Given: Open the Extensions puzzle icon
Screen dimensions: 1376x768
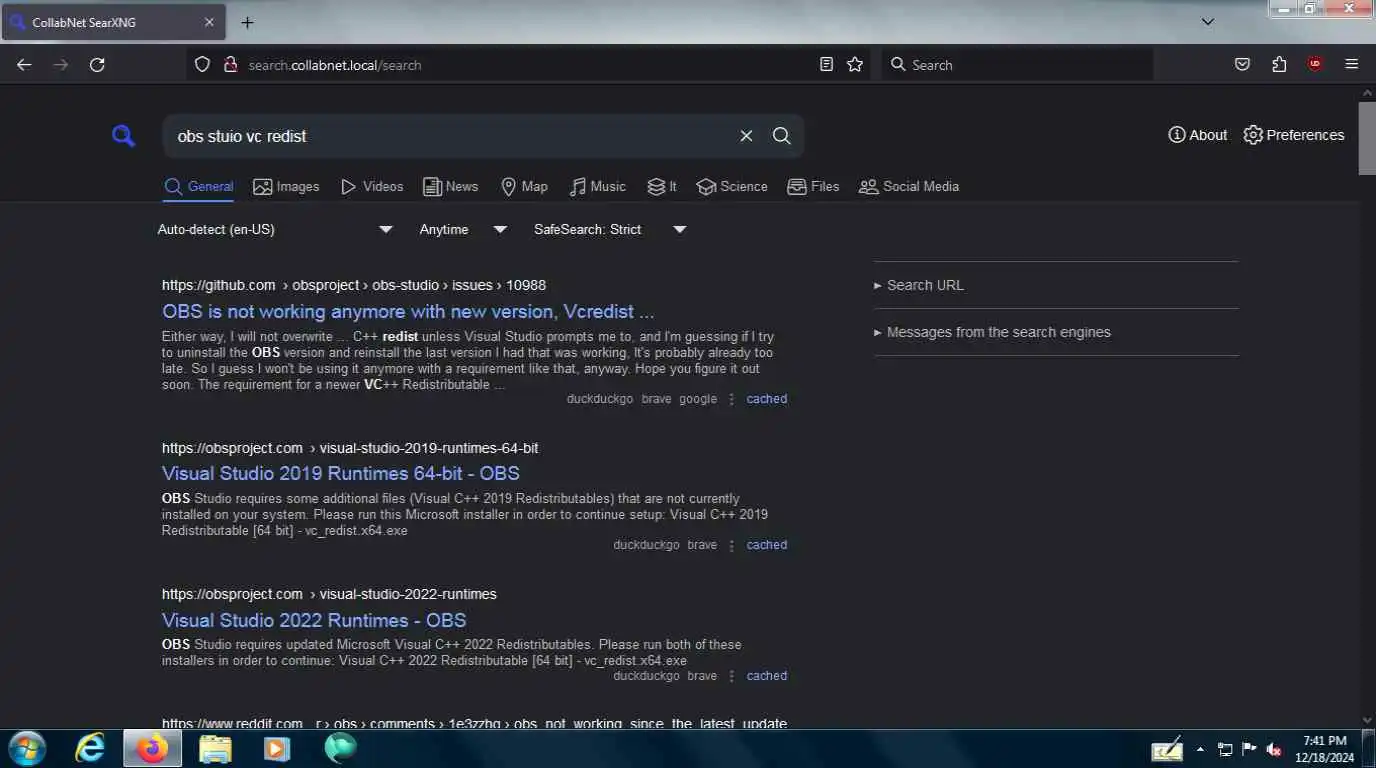Looking at the screenshot, I should point(1279,65).
